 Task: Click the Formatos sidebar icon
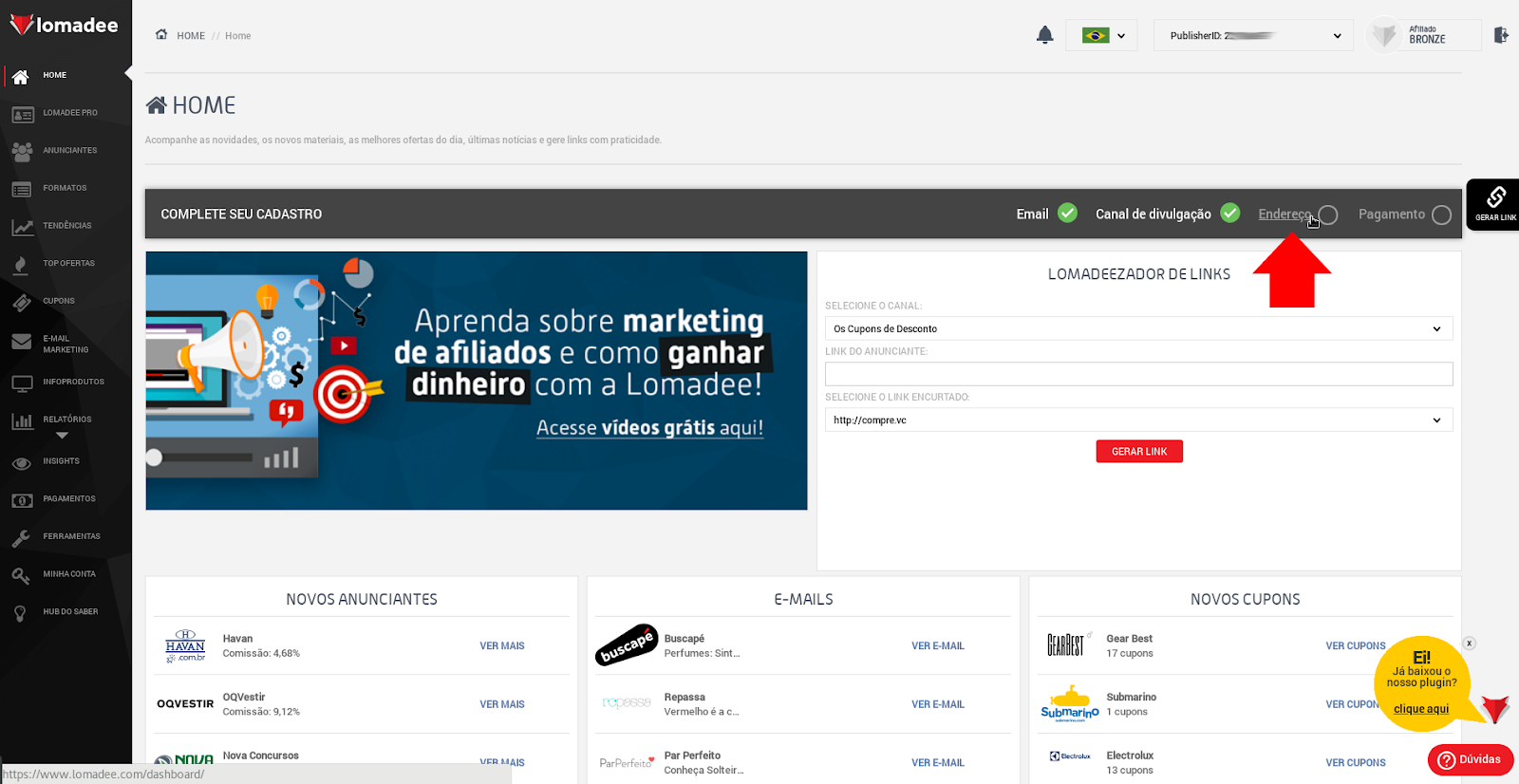22,189
